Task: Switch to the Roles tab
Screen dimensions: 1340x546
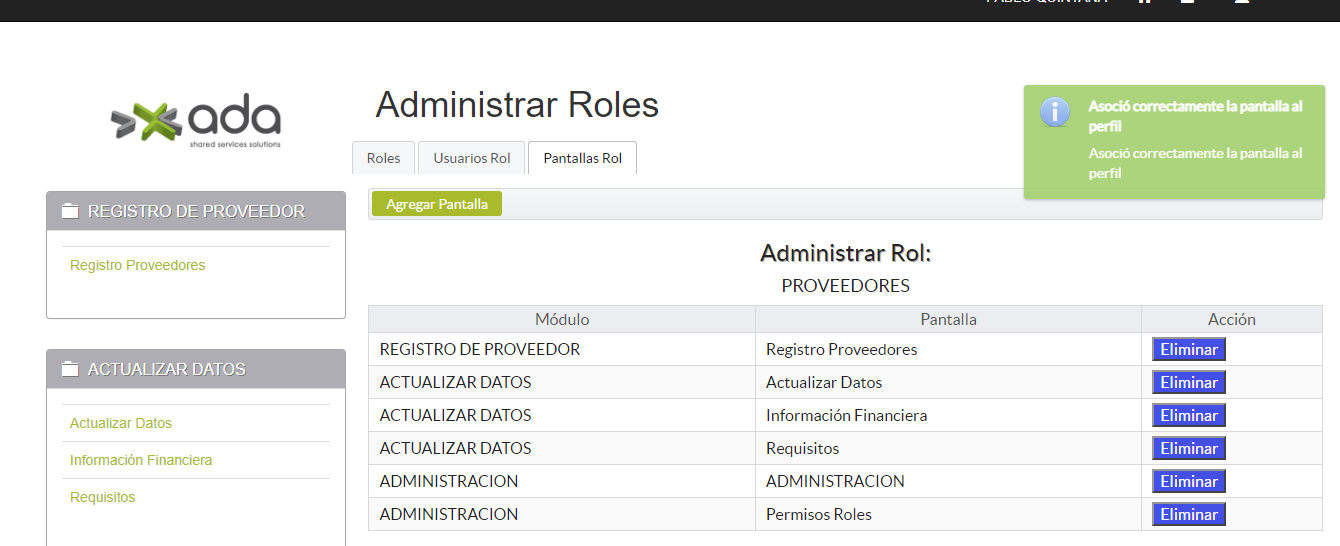Action: coord(383,158)
